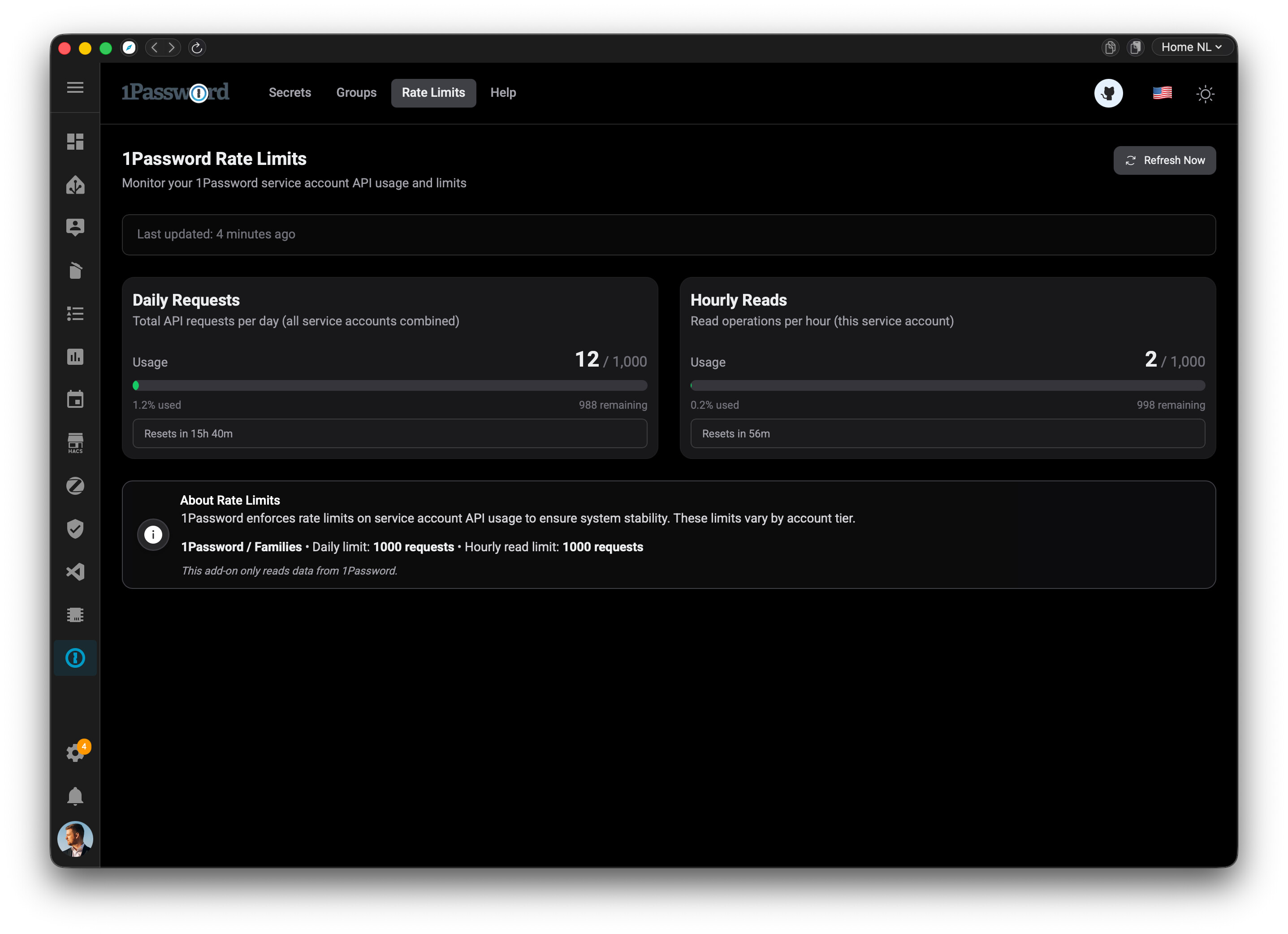Image resolution: width=1288 pixels, height=934 pixels.
Task: Open the To-do lists sidebar icon
Action: click(75, 313)
